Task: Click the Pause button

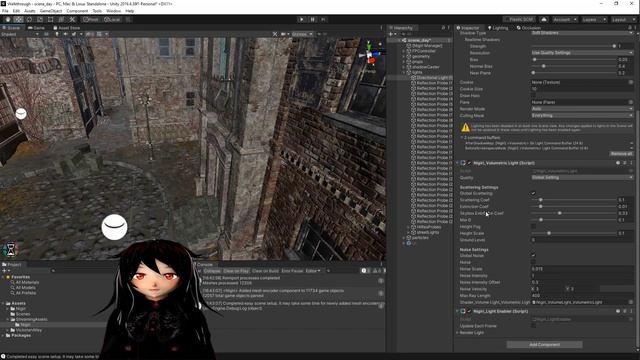Action: [313, 20]
